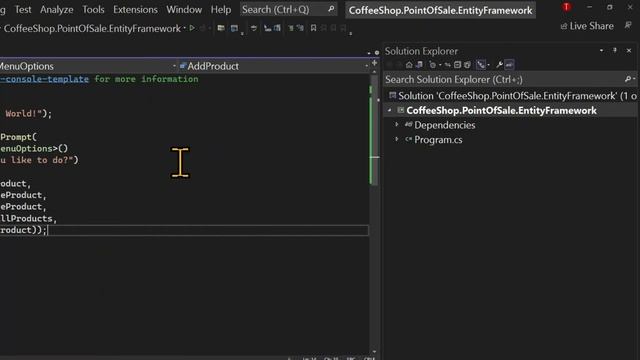Click the "Prompt(" code line
Image resolution: width=640 pixels, height=360 pixels.
pyautogui.click(x=18, y=137)
